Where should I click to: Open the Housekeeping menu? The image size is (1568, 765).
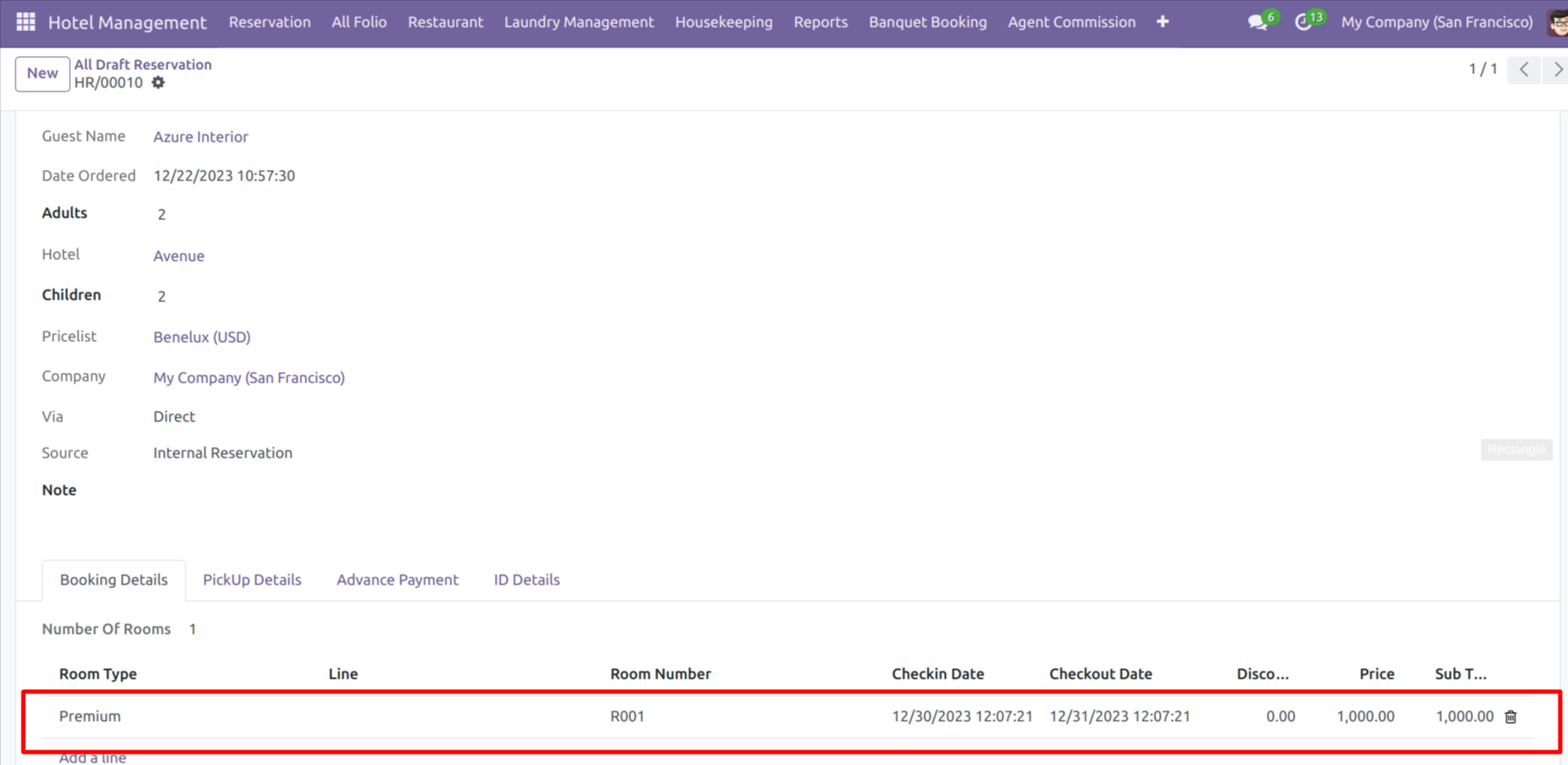click(723, 22)
